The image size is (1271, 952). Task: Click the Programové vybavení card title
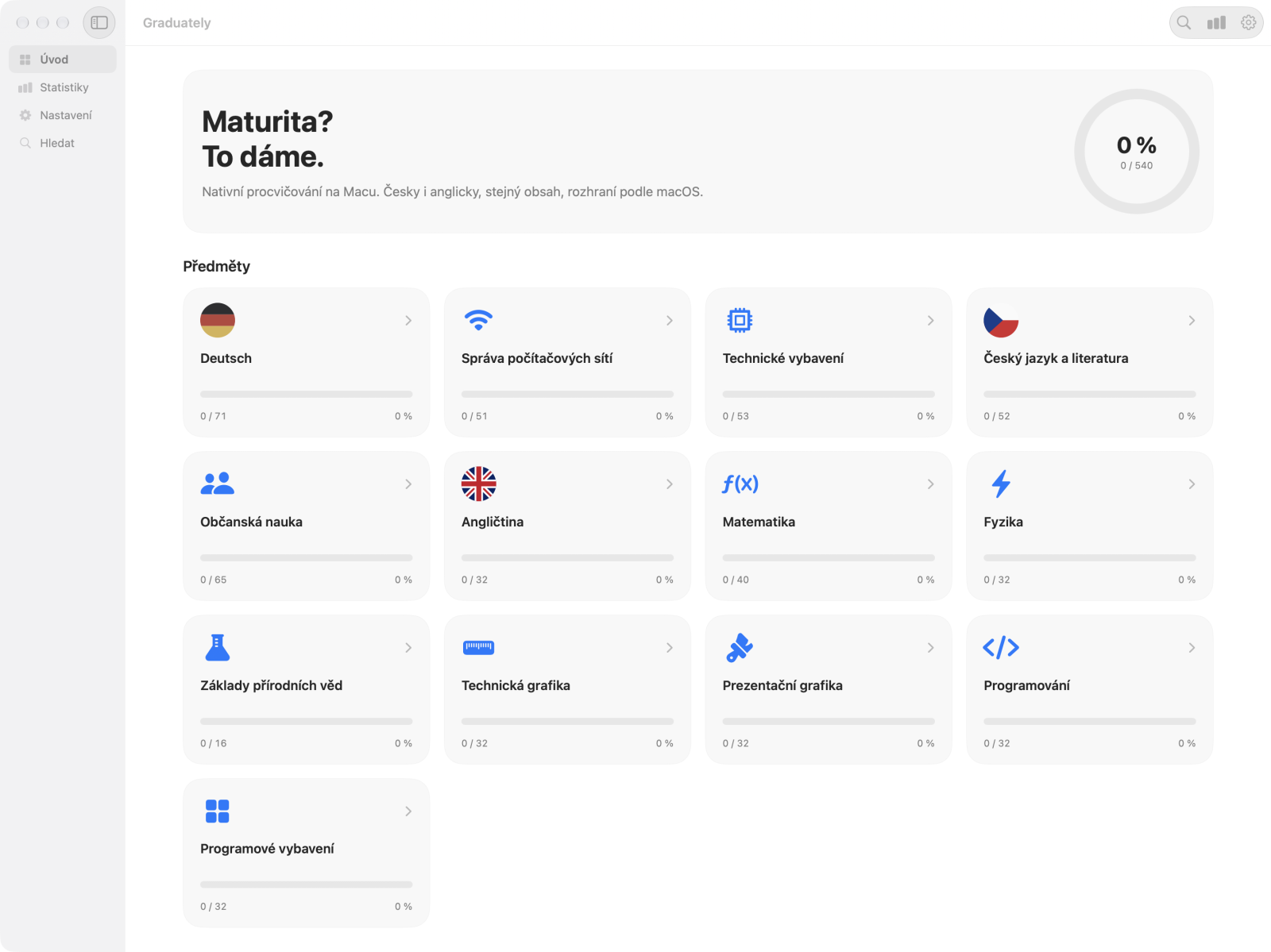tap(267, 849)
